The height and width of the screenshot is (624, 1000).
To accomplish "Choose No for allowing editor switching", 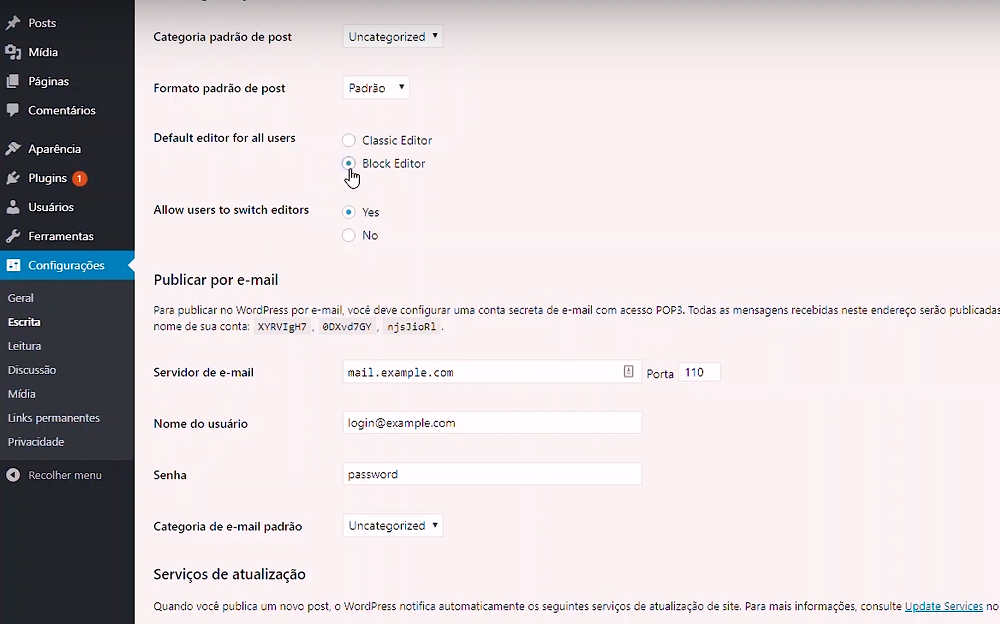I will click(348, 235).
